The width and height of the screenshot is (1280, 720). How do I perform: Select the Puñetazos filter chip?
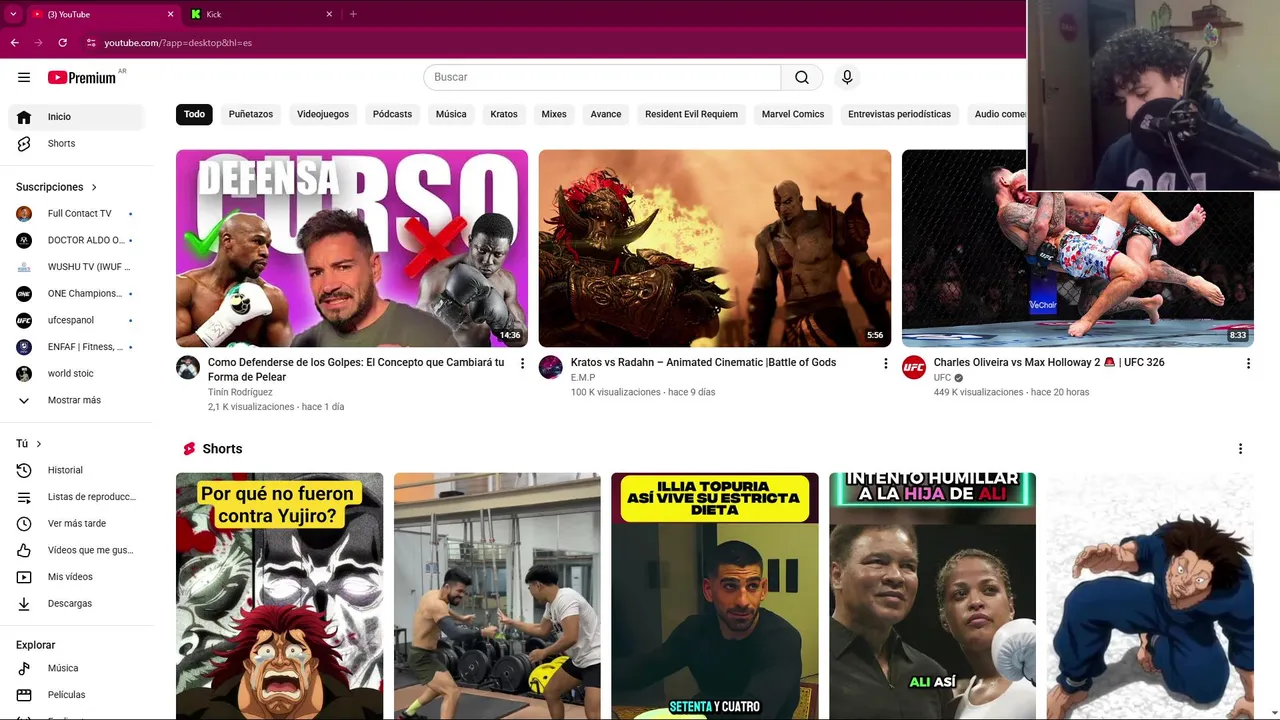tap(251, 114)
